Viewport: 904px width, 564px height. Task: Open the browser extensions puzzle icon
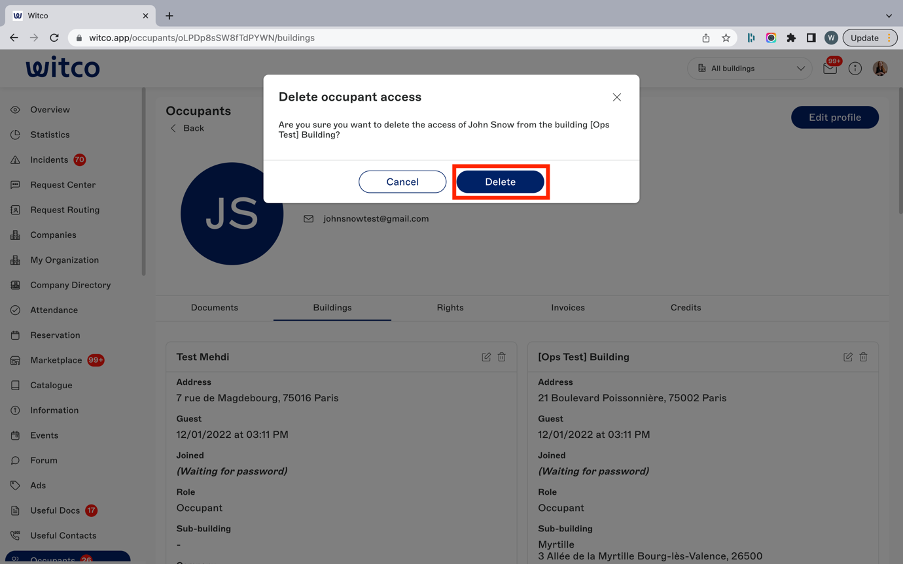[791, 38]
